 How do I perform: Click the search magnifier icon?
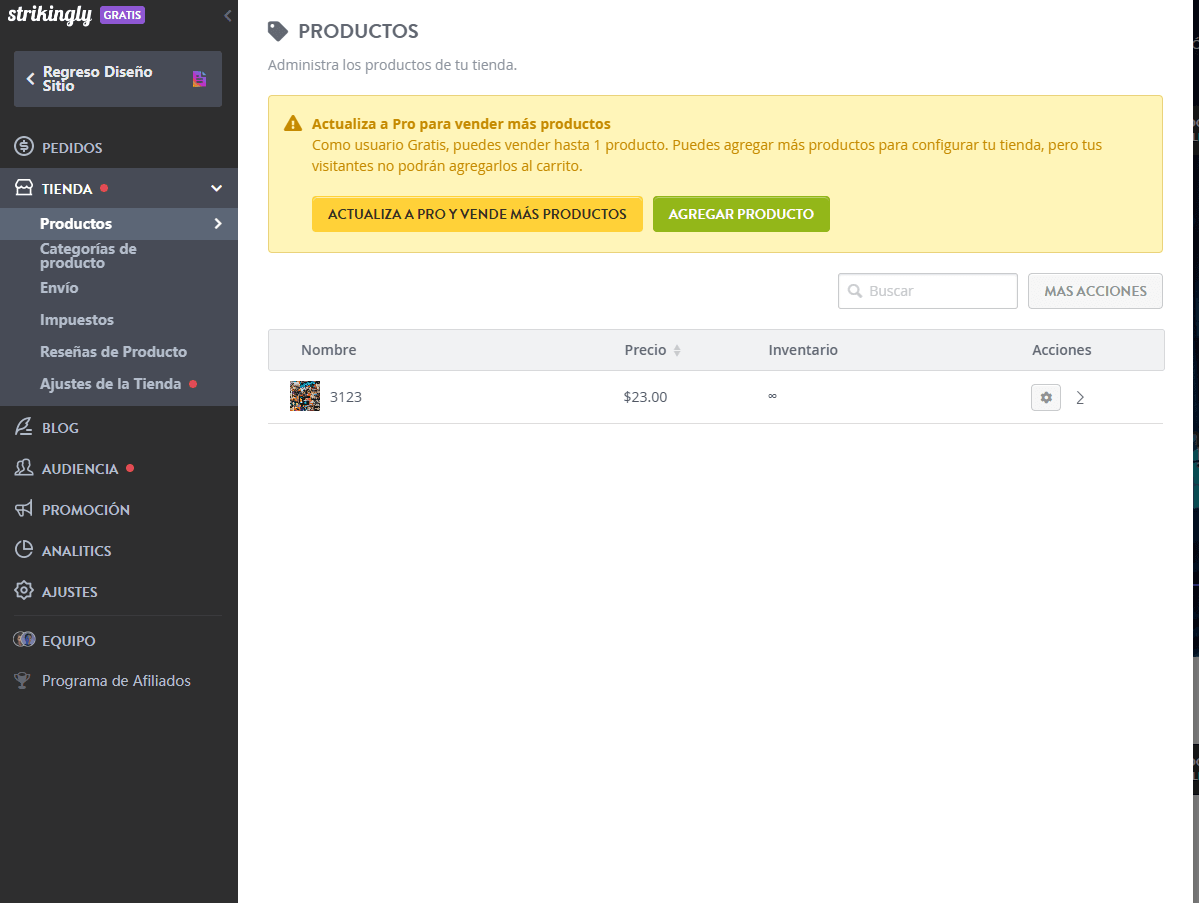point(855,291)
